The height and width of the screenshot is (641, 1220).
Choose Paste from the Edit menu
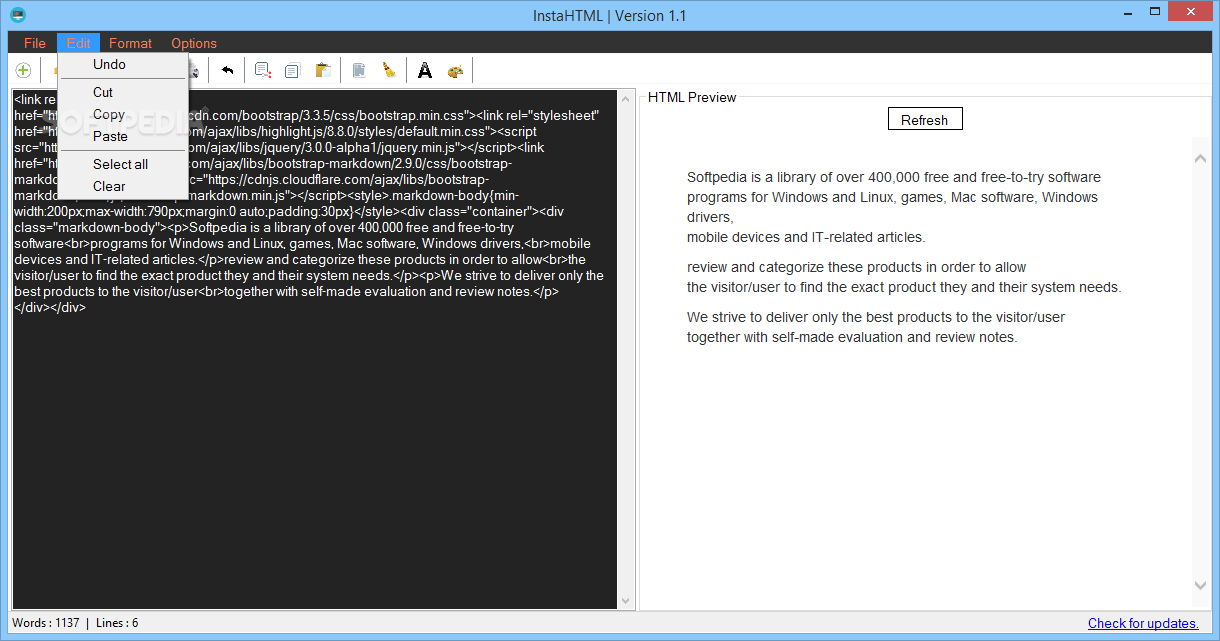(x=123, y=136)
